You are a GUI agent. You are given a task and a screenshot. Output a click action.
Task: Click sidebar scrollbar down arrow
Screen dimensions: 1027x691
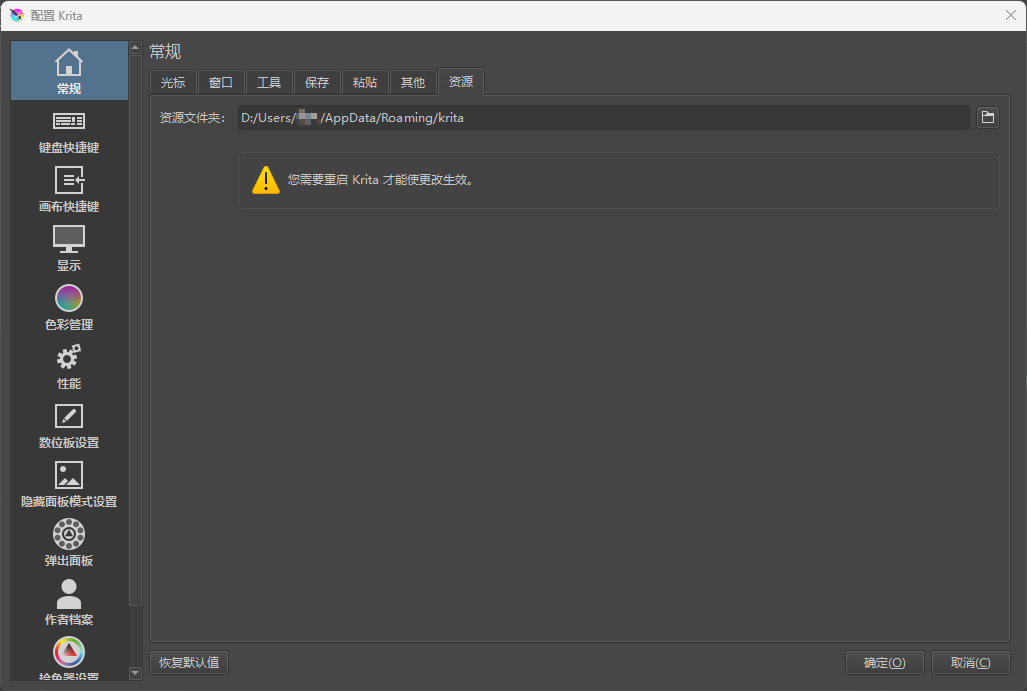click(136, 673)
